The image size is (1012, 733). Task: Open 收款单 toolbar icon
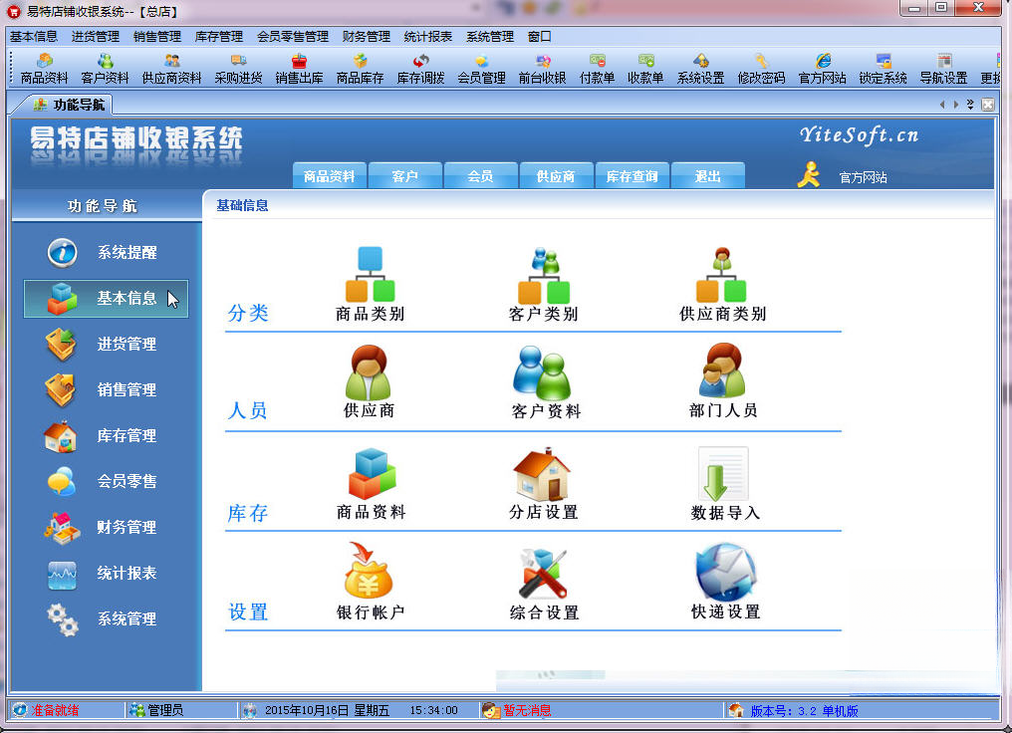pos(645,70)
